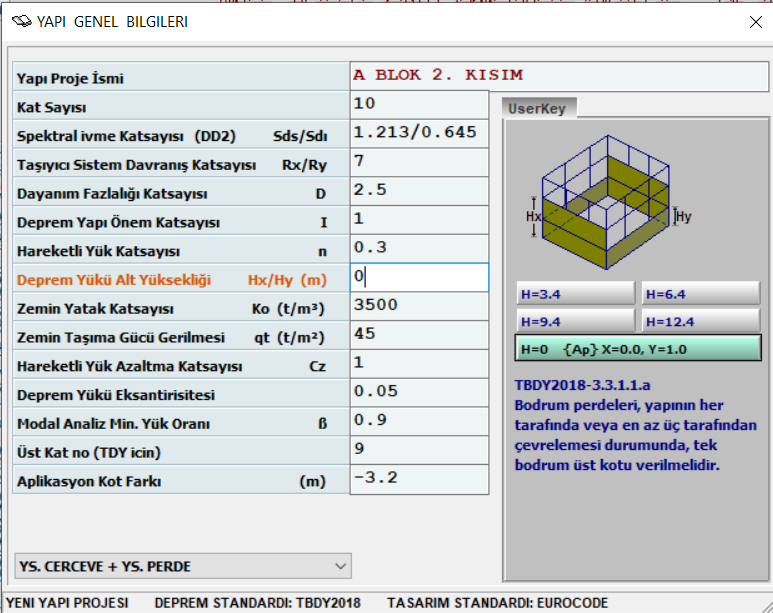Click the Spektral ivme Katsayısı (DD2) label
This screenshot has height=613, width=773.
click(x=126, y=136)
